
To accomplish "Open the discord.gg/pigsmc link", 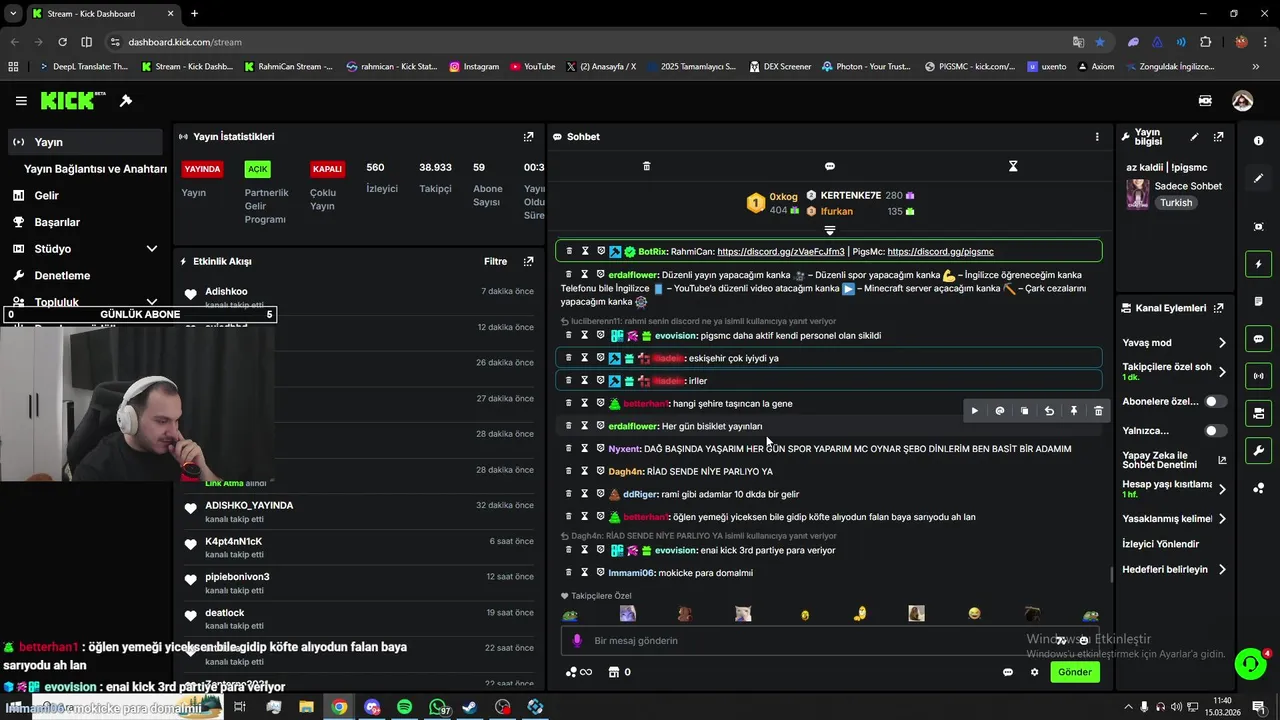I will click(x=940, y=252).
